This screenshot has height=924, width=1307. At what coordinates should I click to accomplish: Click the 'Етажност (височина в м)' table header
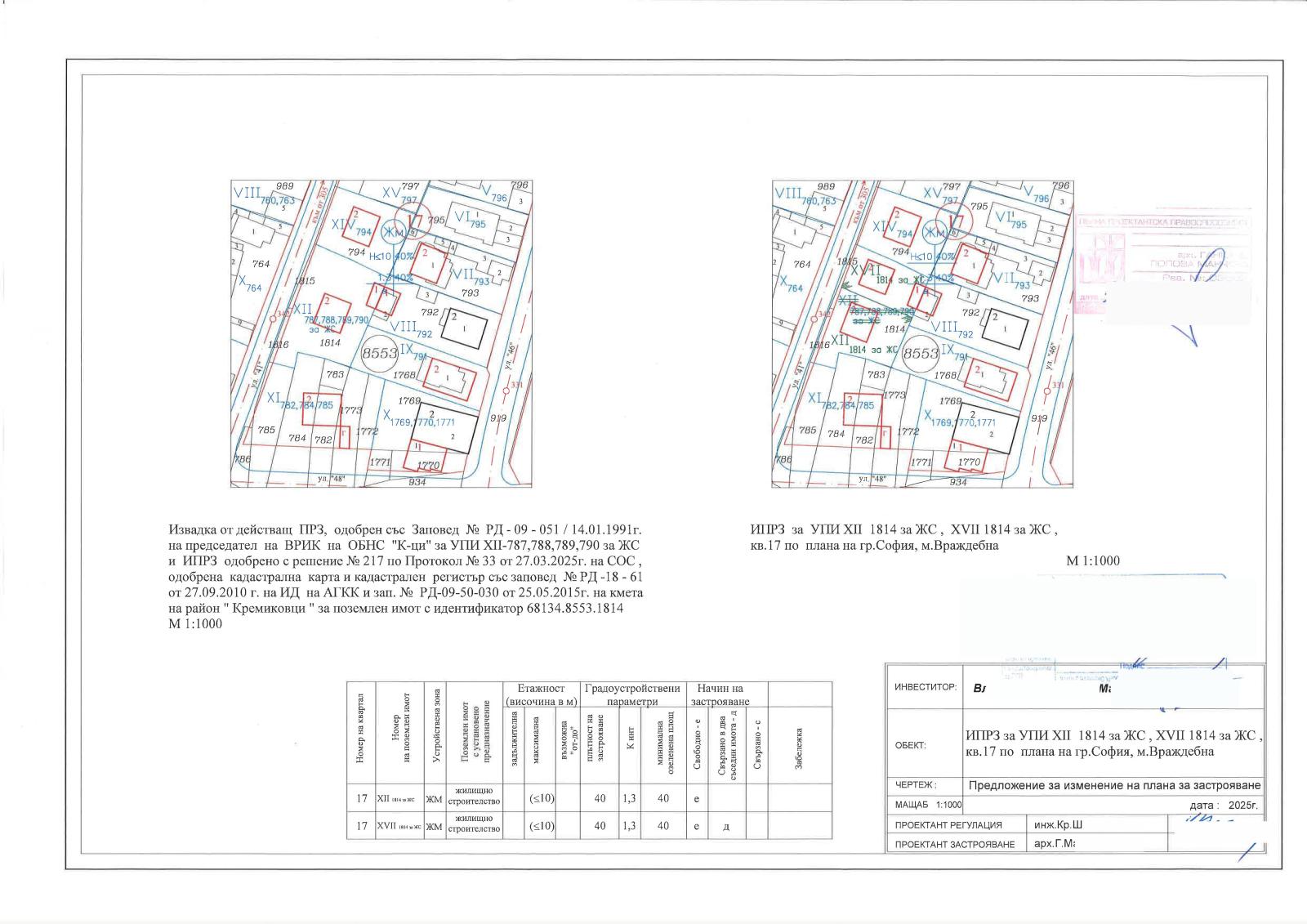point(542,694)
